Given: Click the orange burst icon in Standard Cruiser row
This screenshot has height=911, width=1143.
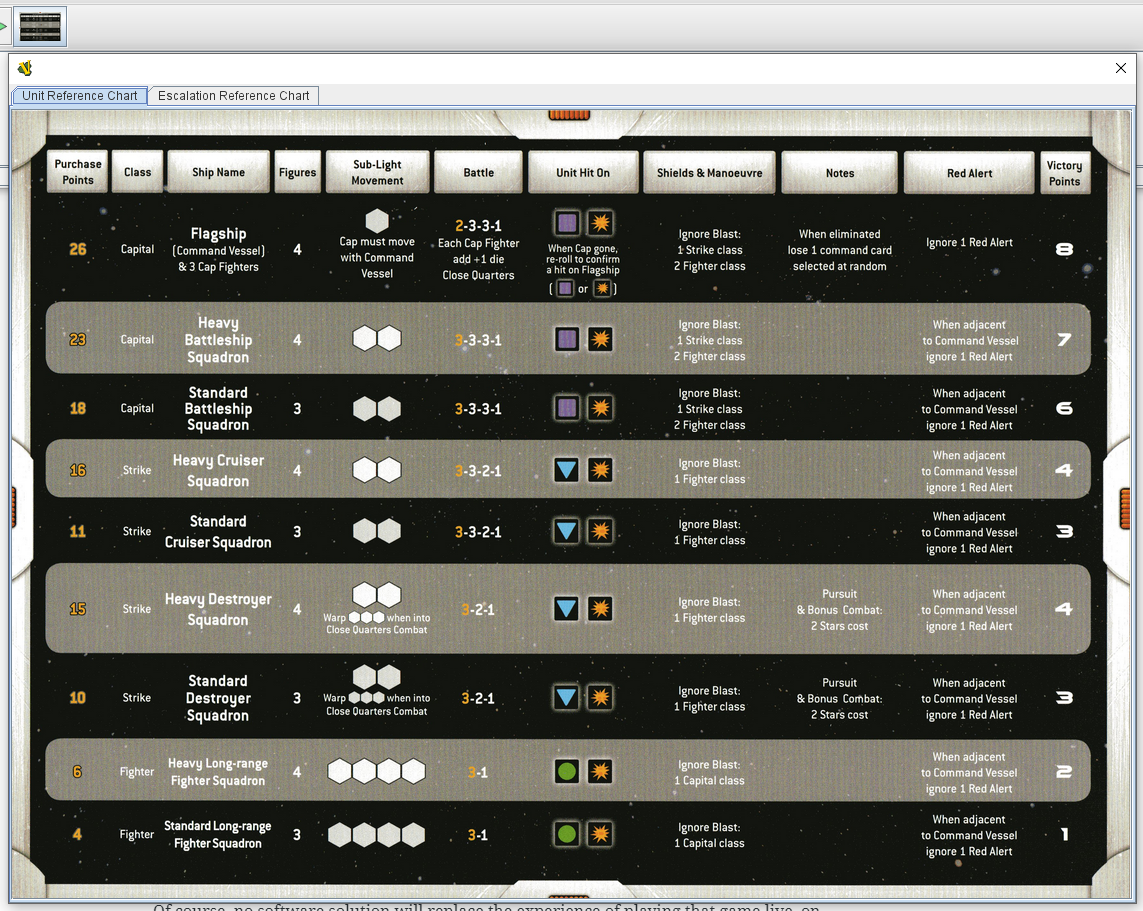Looking at the screenshot, I should coord(600,531).
